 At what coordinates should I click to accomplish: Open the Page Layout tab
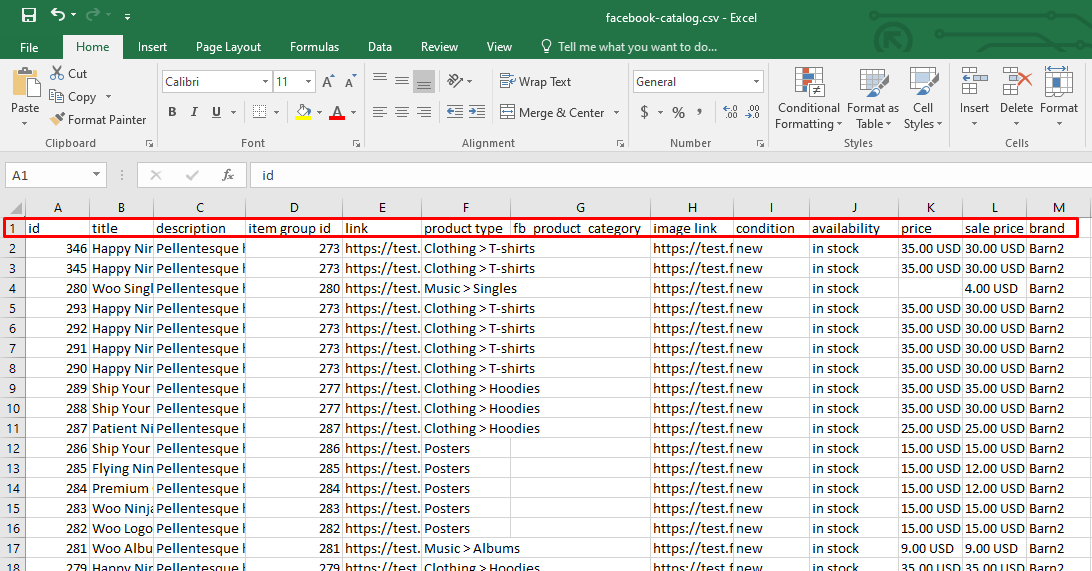[x=228, y=47]
